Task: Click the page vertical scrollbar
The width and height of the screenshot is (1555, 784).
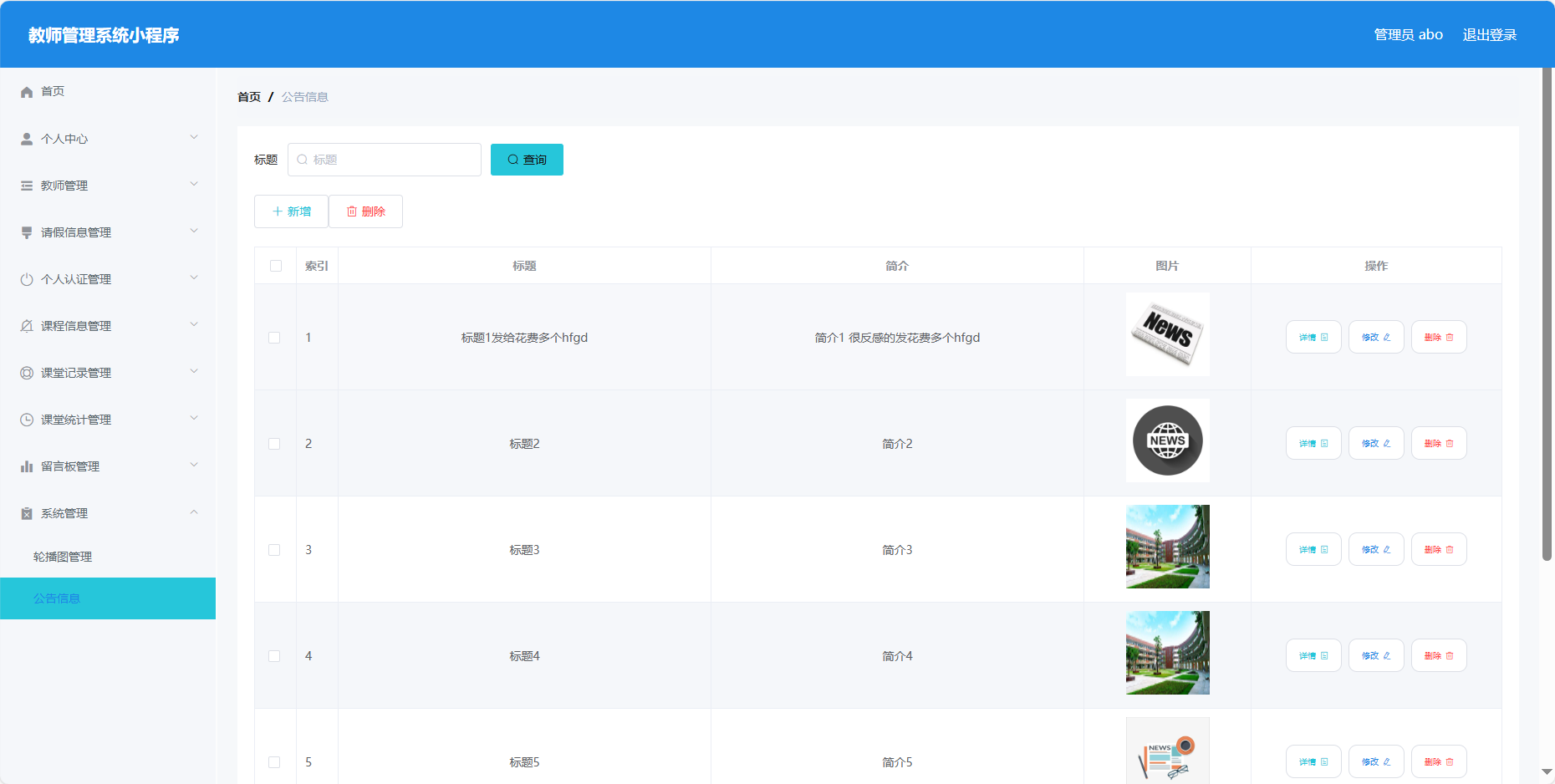Action: 1547,313
